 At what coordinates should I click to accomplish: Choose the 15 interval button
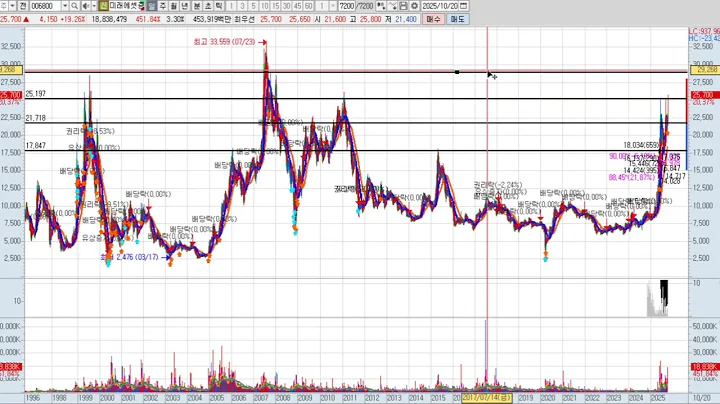276,6
